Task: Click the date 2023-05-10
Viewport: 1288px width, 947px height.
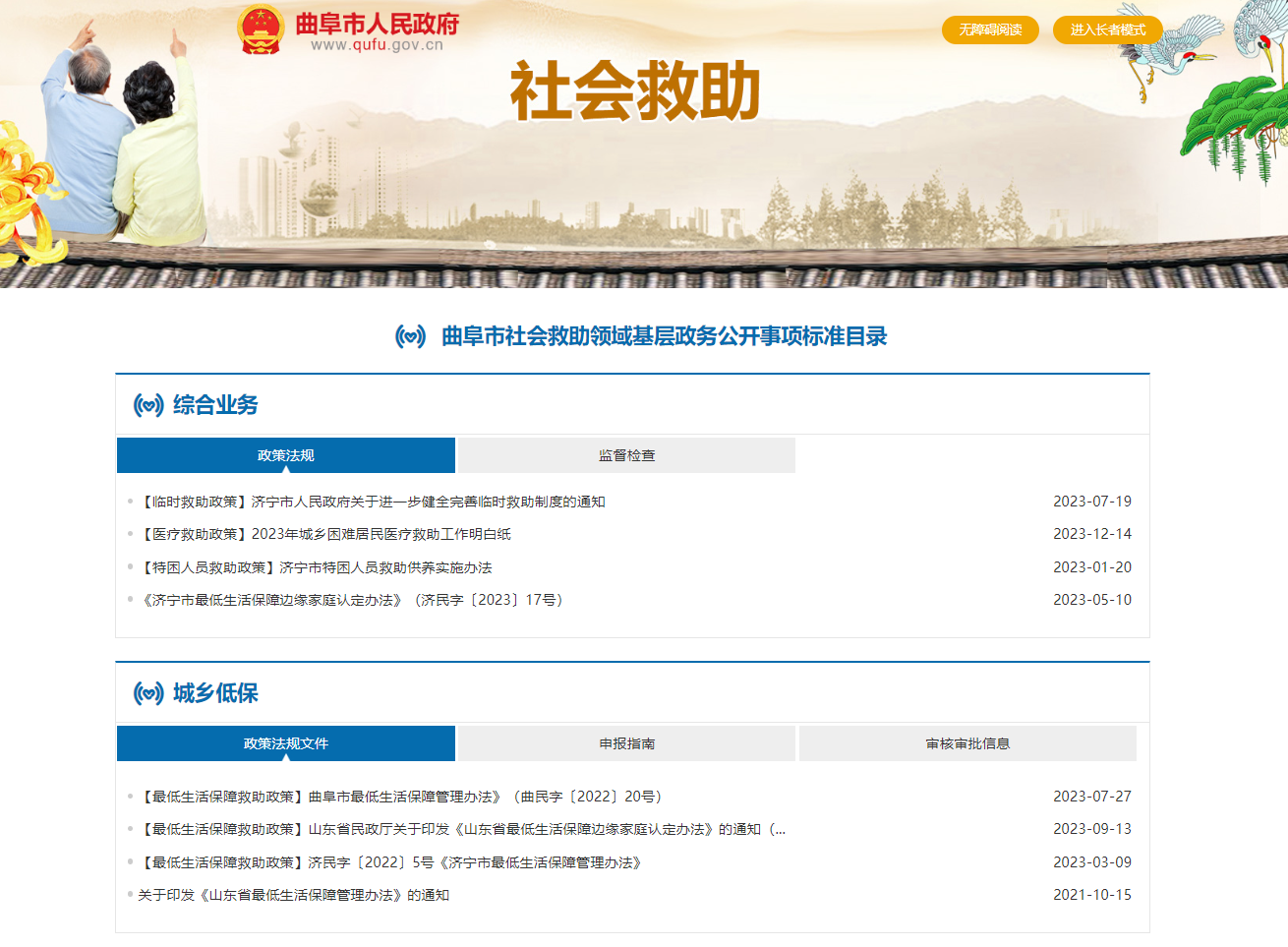Action: tap(1092, 600)
